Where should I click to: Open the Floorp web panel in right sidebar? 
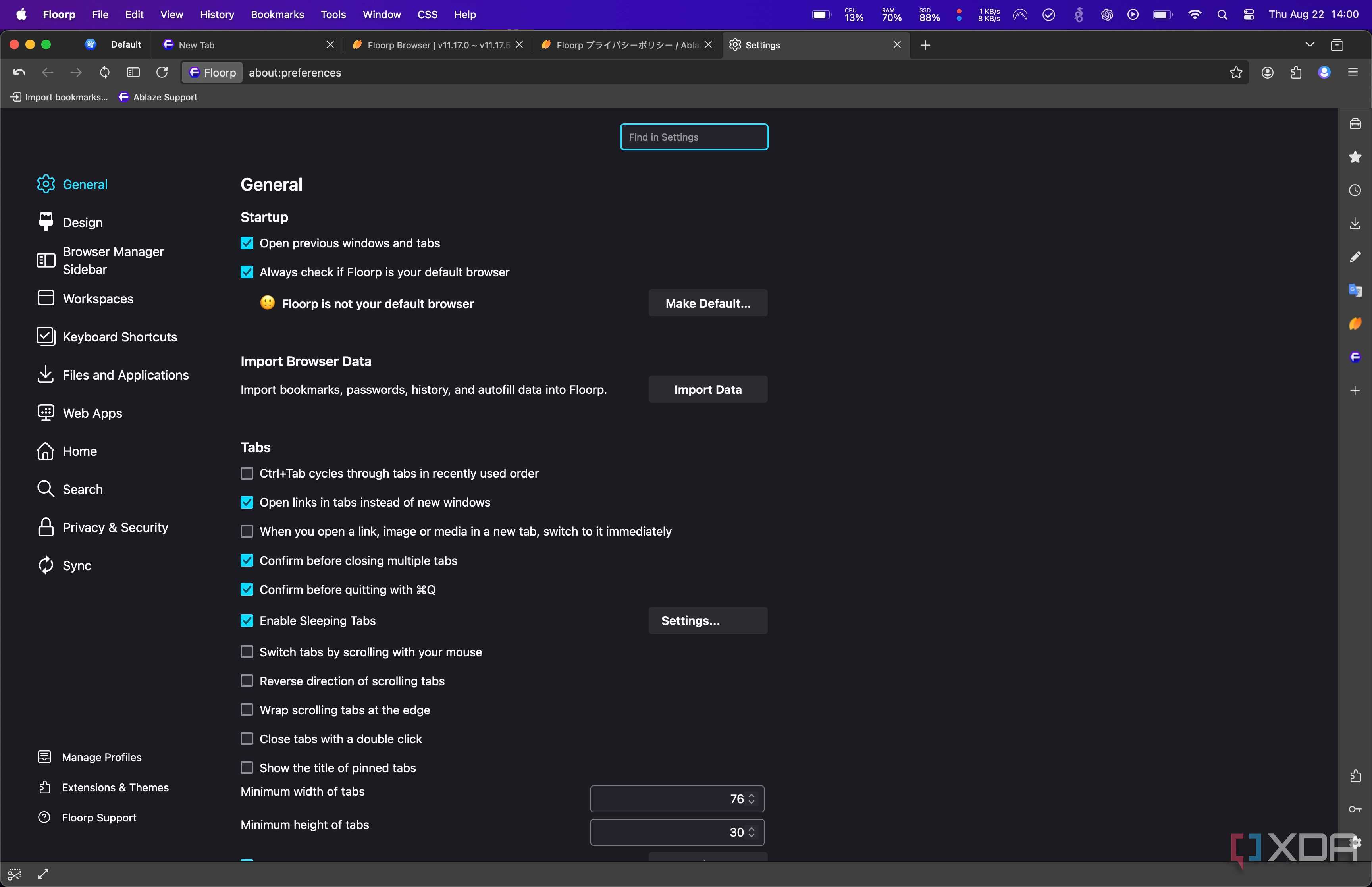pos(1355,357)
